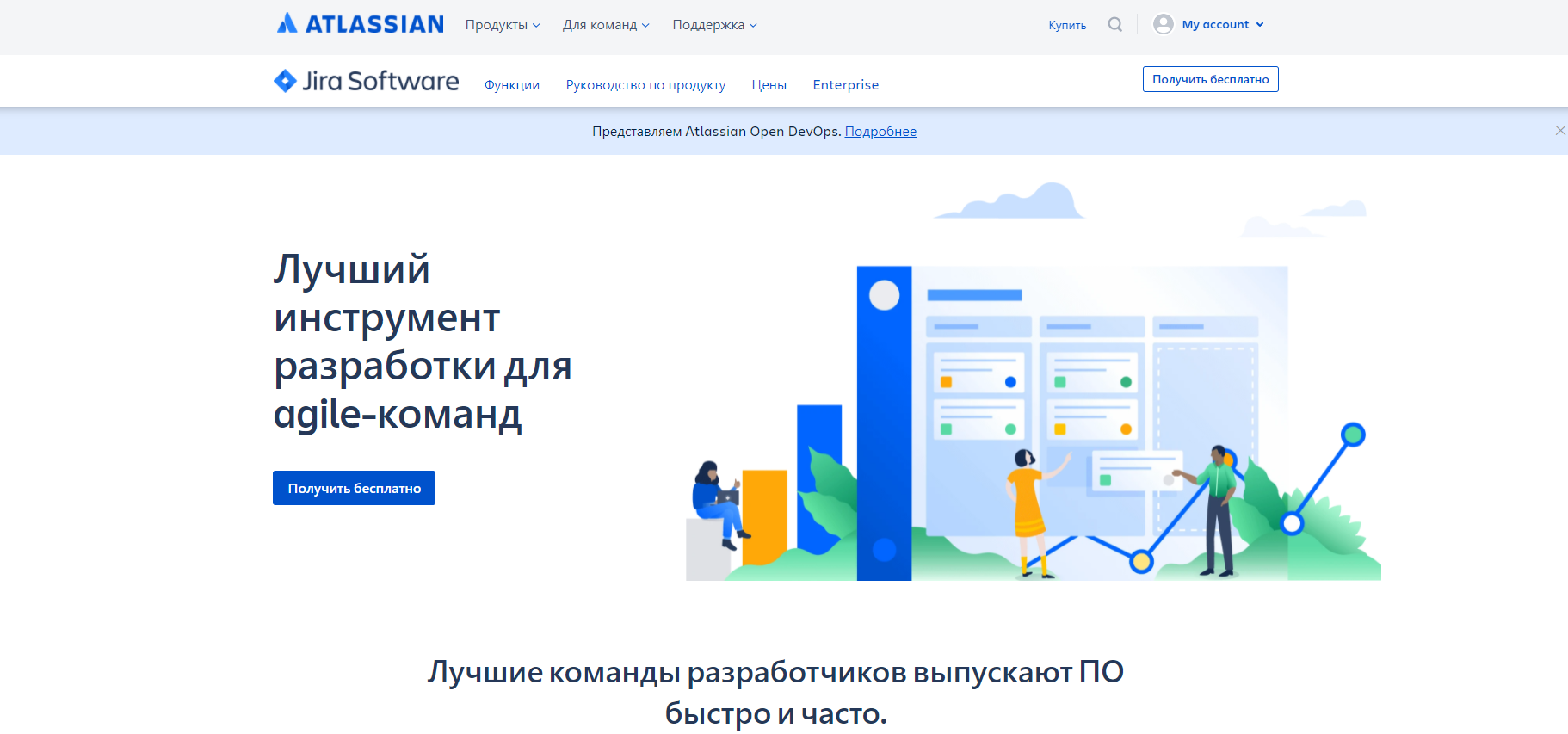Open the Функции menu item
This screenshot has width=1568, height=734.
[x=512, y=85]
